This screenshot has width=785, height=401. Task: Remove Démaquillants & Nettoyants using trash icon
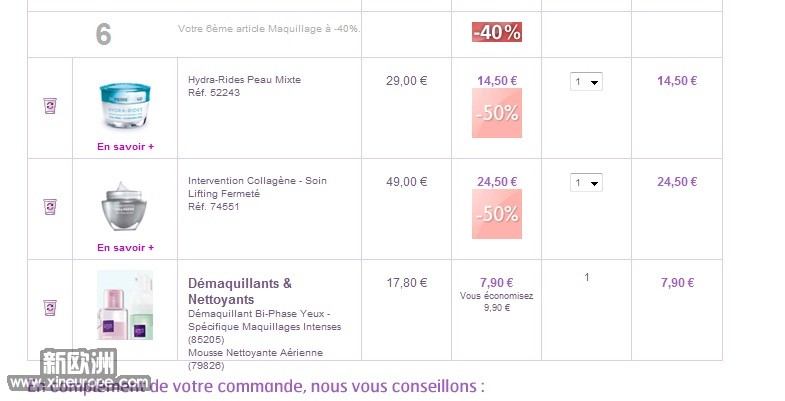(x=50, y=307)
